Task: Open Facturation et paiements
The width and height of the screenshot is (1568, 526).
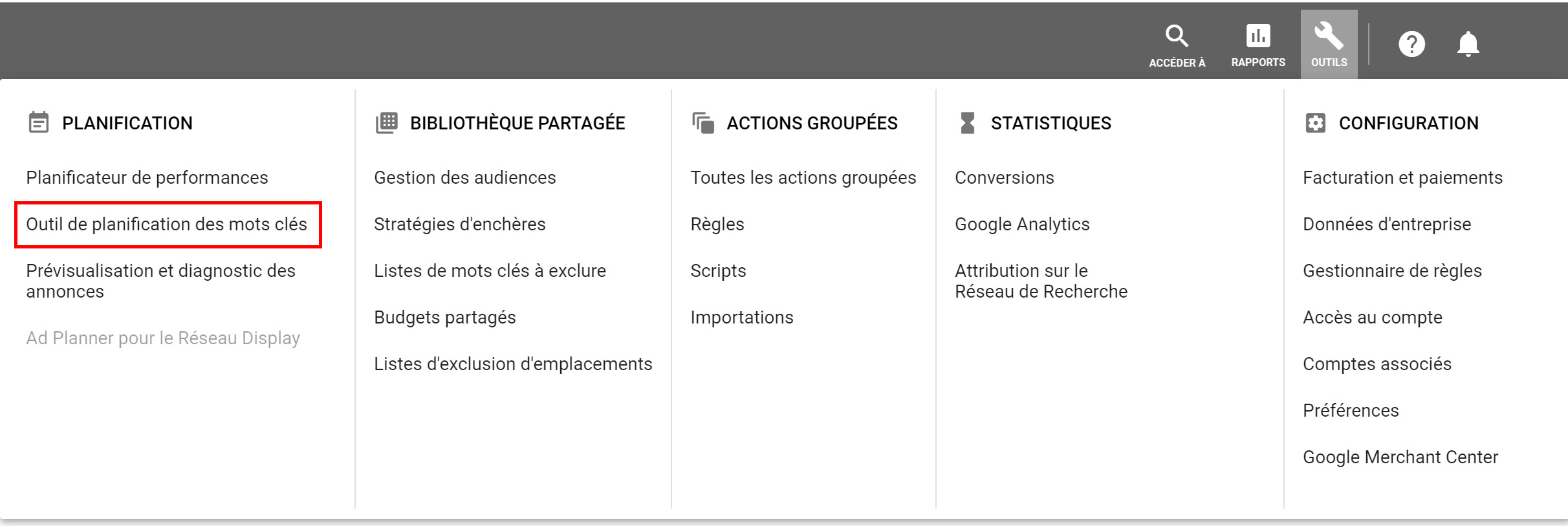Action: (x=1402, y=178)
